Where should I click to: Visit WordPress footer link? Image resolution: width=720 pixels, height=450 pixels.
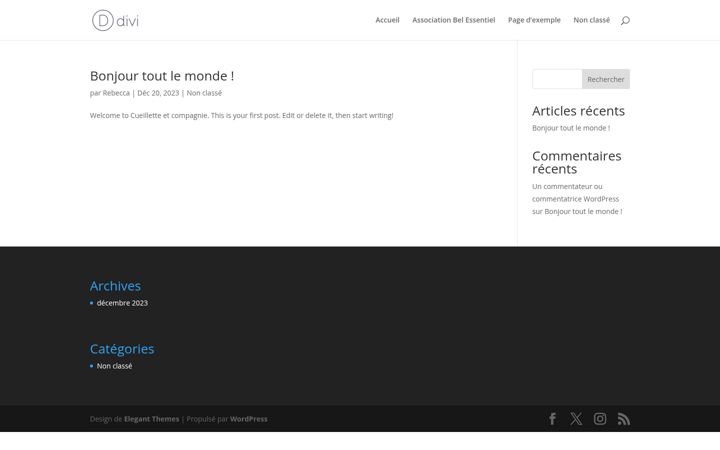pos(248,419)
